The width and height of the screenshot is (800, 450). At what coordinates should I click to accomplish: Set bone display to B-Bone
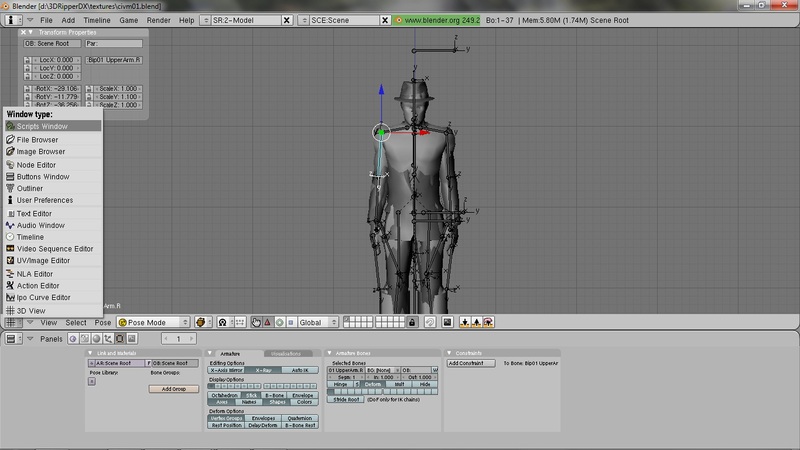[x=274, y=395]
